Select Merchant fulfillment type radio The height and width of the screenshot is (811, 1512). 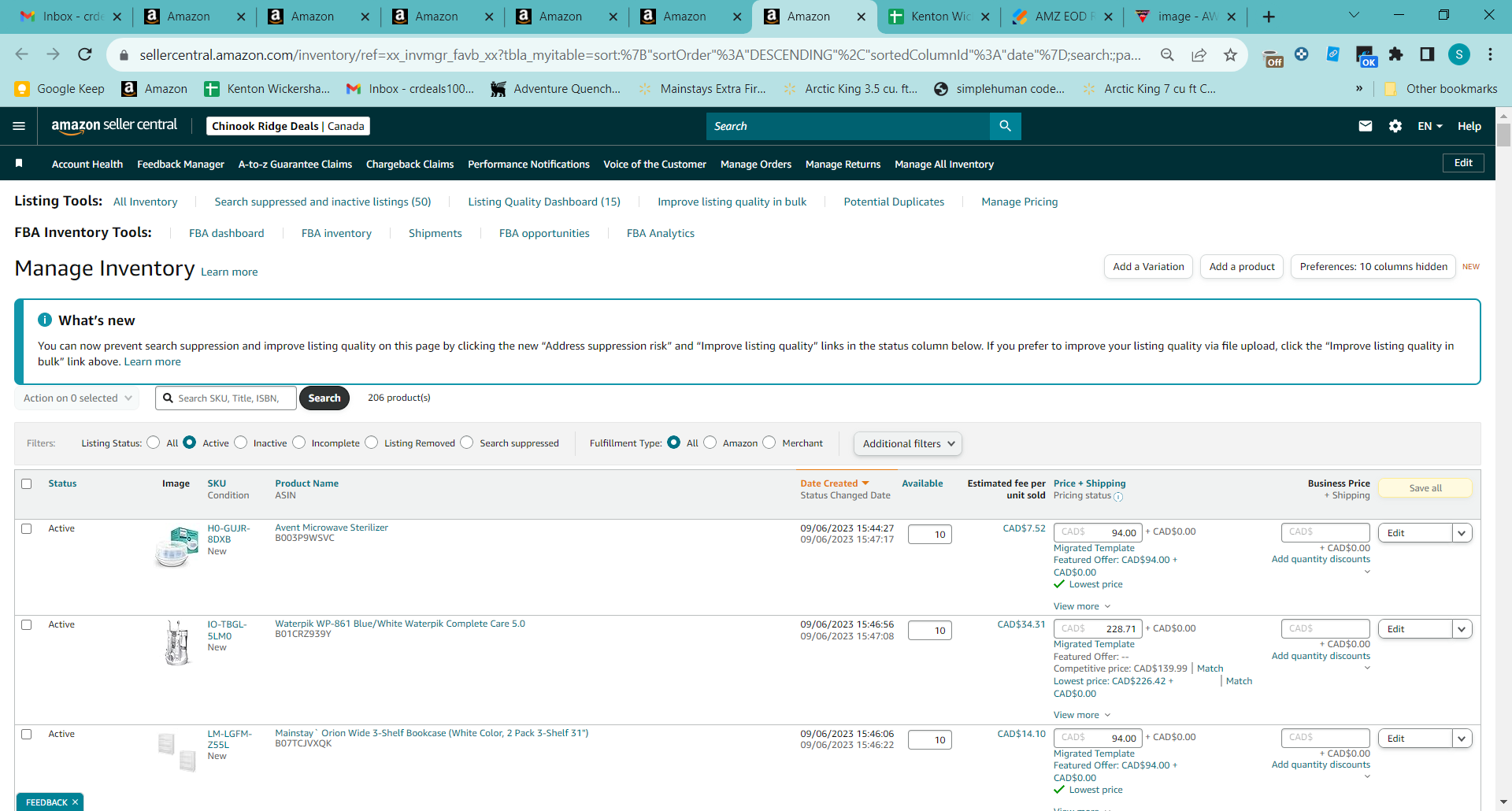point(769,443)
